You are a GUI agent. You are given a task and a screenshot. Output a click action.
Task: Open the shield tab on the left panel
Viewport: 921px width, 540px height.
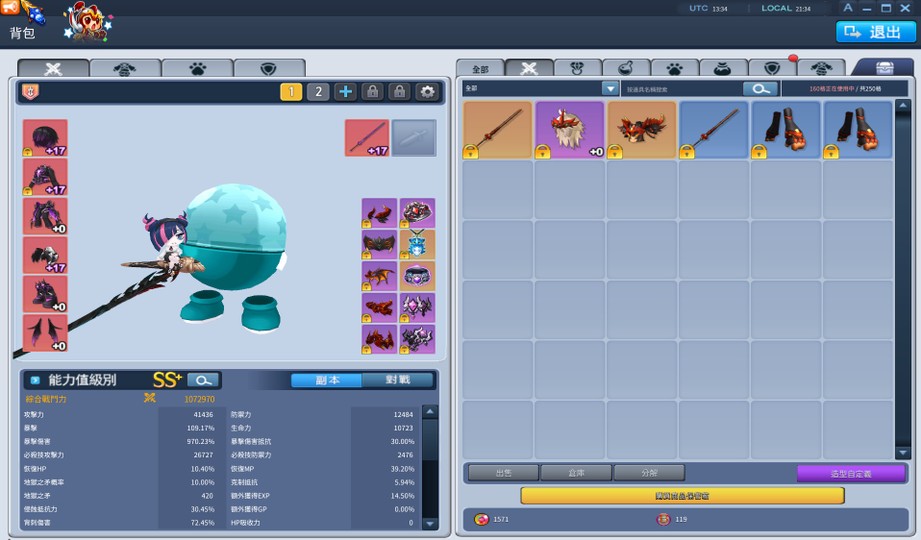click(x=269, y=68)
